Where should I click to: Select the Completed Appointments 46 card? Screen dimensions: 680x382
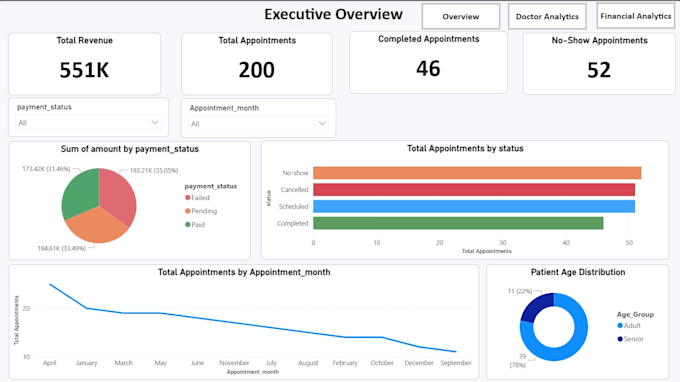(428, 62)
